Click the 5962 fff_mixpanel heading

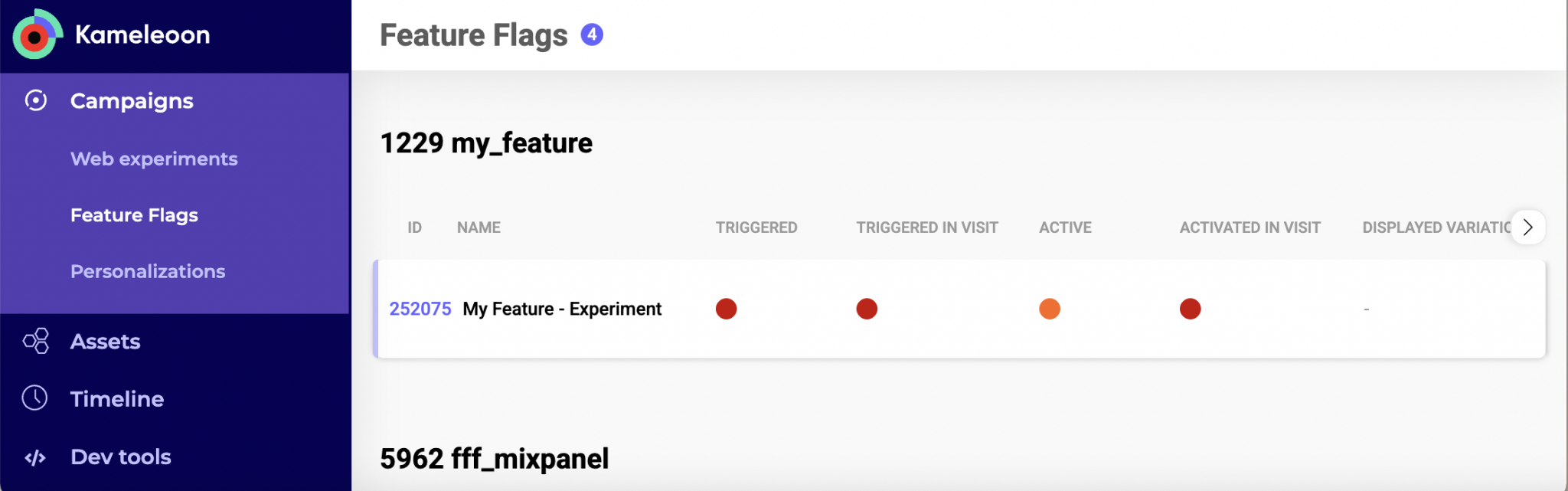click(495, 459)
